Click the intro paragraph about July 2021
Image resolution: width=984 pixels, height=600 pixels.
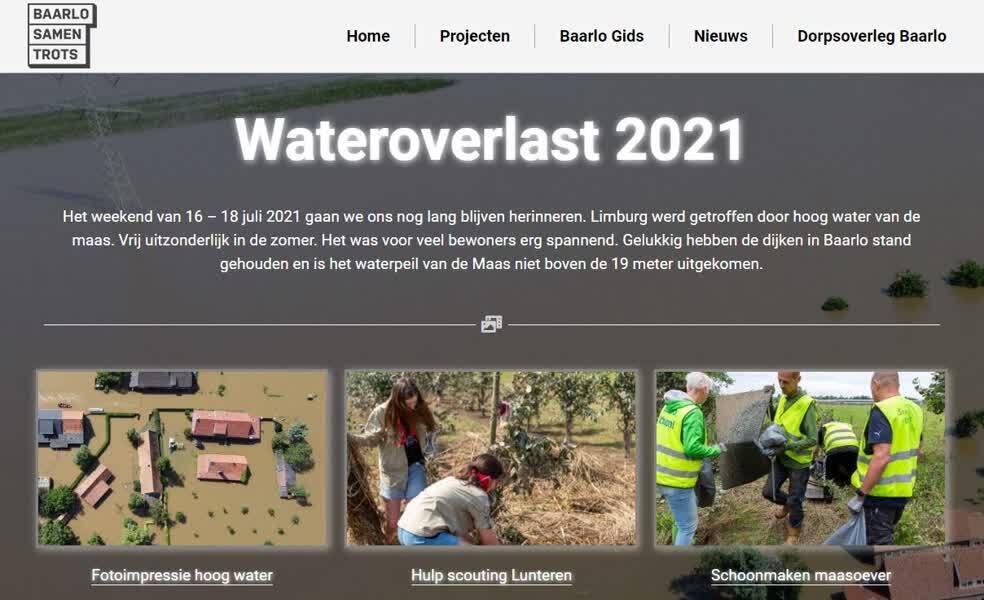[491, 240]
